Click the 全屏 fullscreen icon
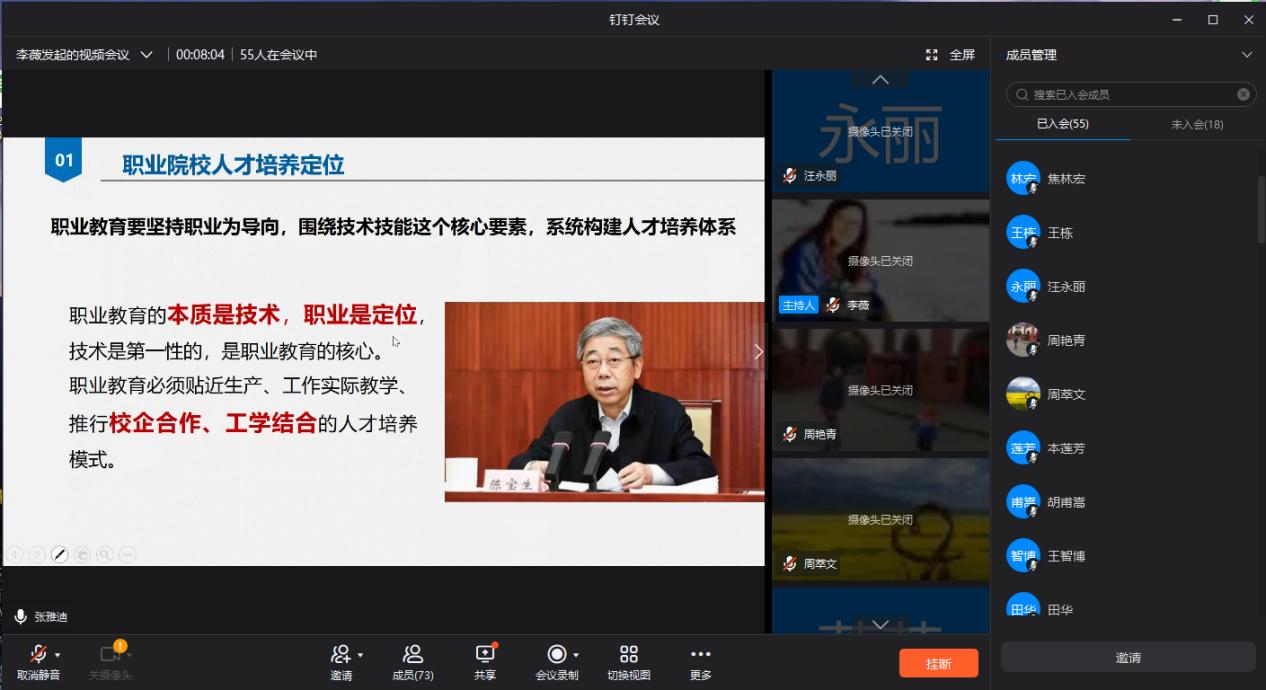 coord(932,55)
